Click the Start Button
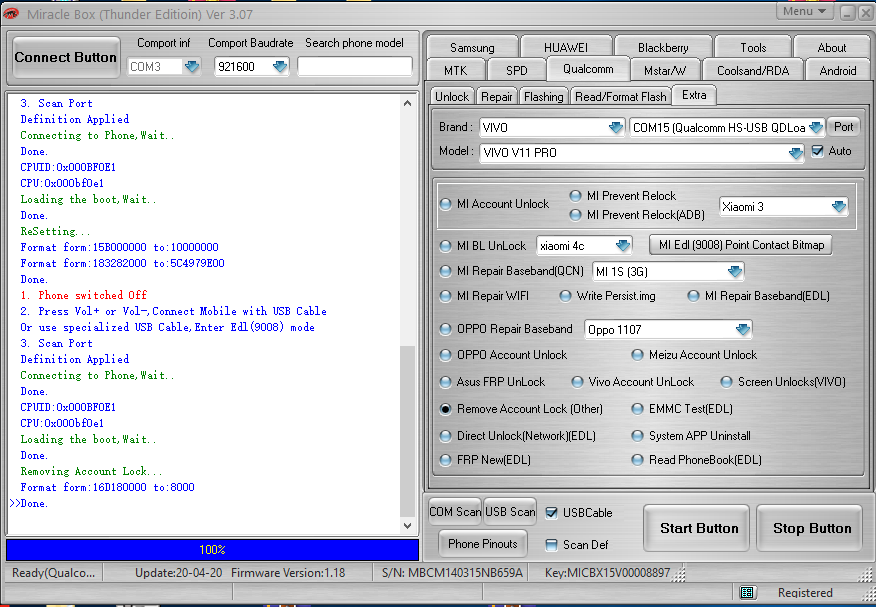 [699, 528]
